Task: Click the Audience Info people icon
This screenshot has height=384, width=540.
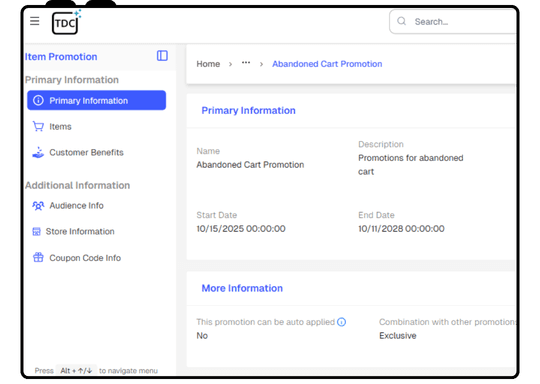Action: pyautogui.click(x=38, y=206)
